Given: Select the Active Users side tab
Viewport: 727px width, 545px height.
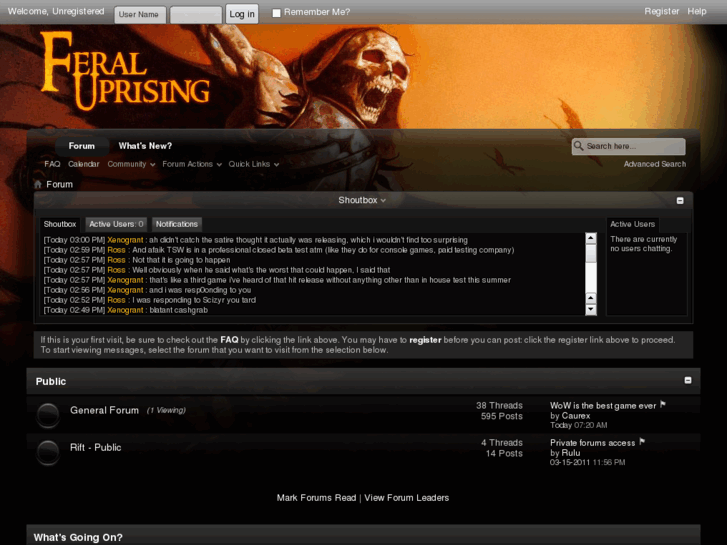Looking at the screenshot, I should tap(632, 224).
